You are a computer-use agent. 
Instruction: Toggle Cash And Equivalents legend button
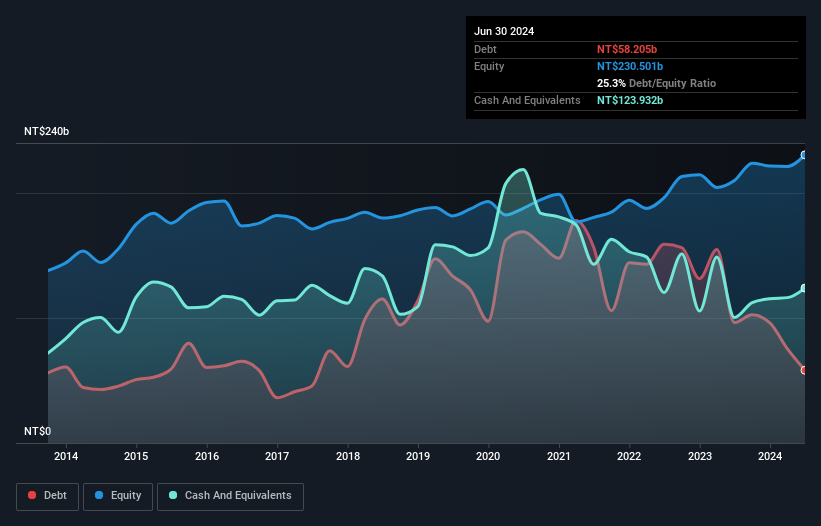[230, 496]
